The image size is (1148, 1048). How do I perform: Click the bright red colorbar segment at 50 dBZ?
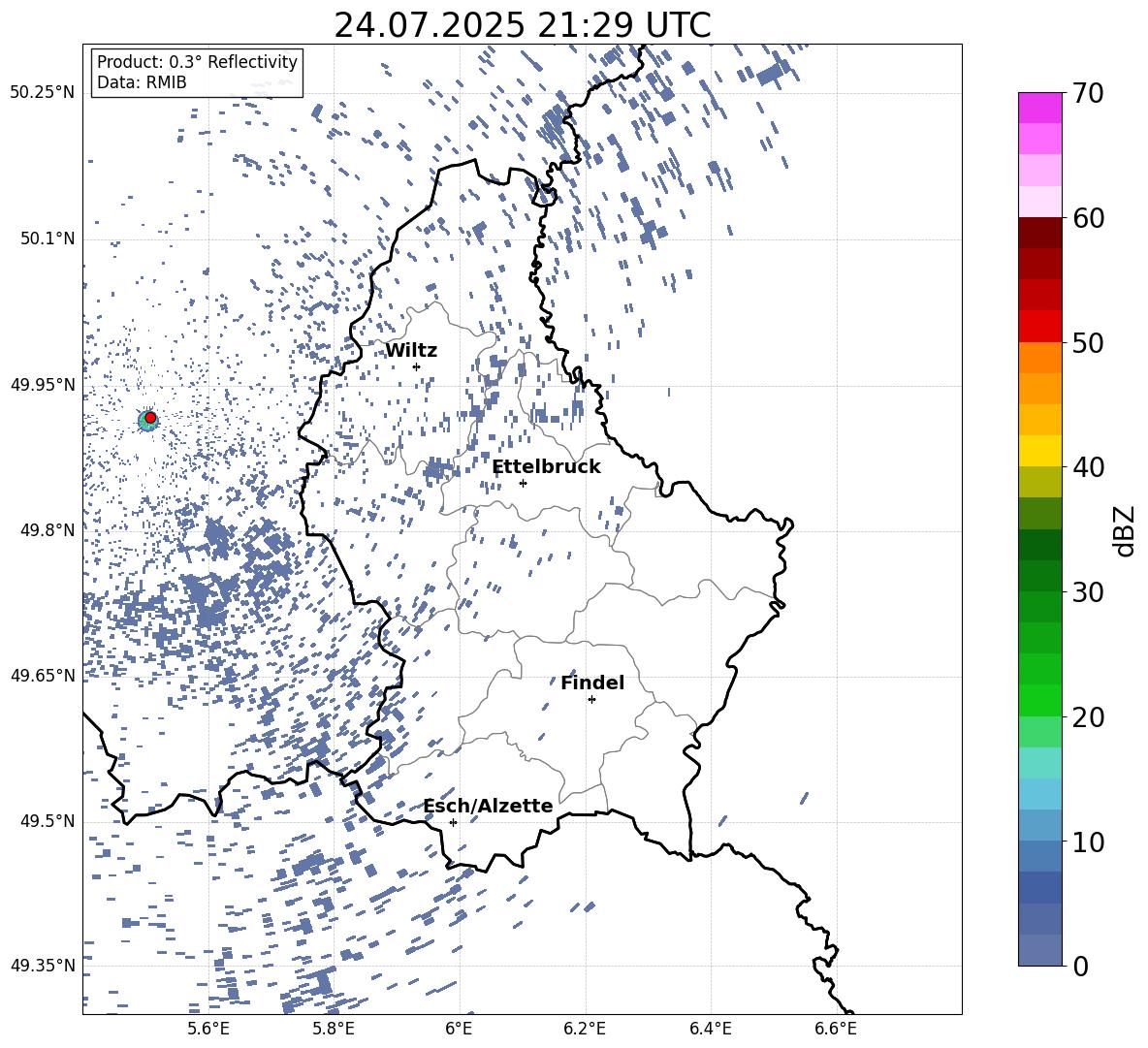1039,327
